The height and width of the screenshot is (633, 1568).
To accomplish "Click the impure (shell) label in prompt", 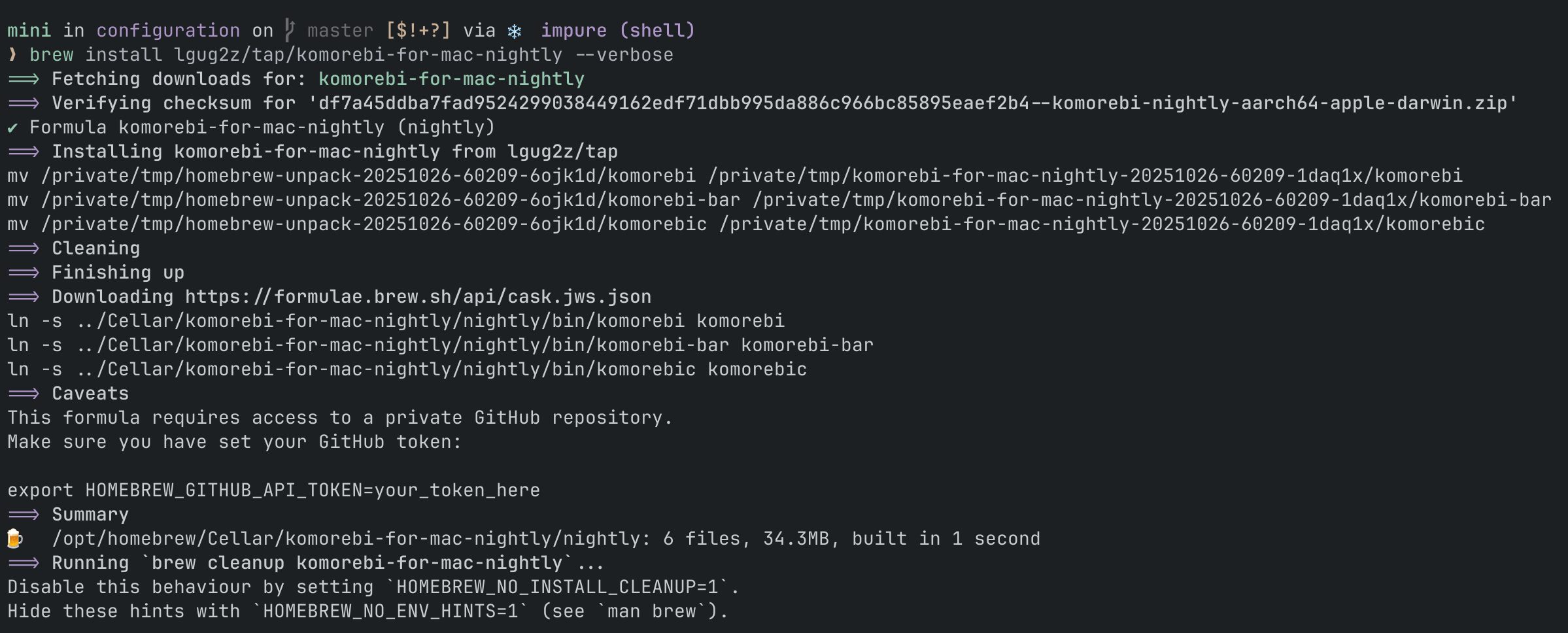I will point(618,31).
